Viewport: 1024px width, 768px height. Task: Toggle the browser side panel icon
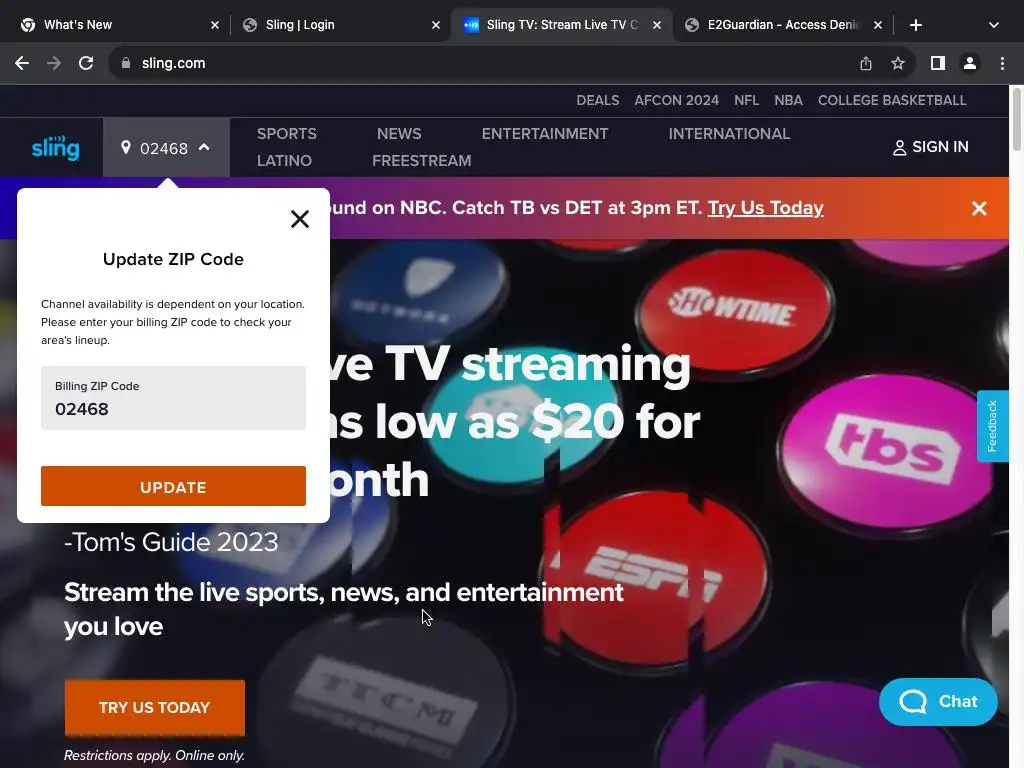click(938, 63)
